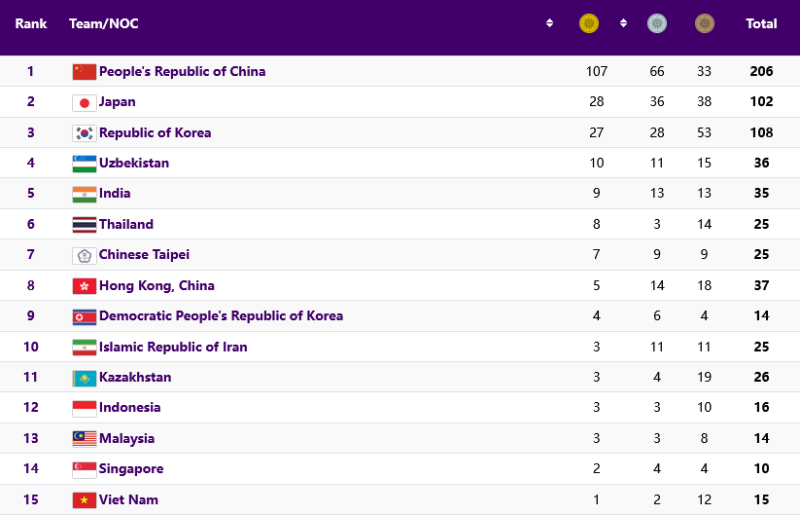Click the Rank column header
This screenshot has height=515, width=800.
[31, 23]
